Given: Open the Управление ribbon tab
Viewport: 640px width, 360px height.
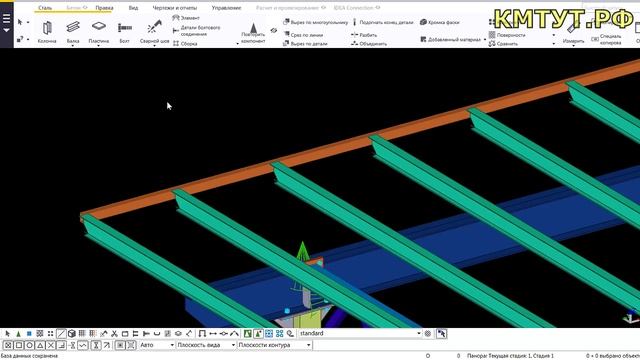Looking at the screenshot, I should pyautogui.click(x=226, y=8).
